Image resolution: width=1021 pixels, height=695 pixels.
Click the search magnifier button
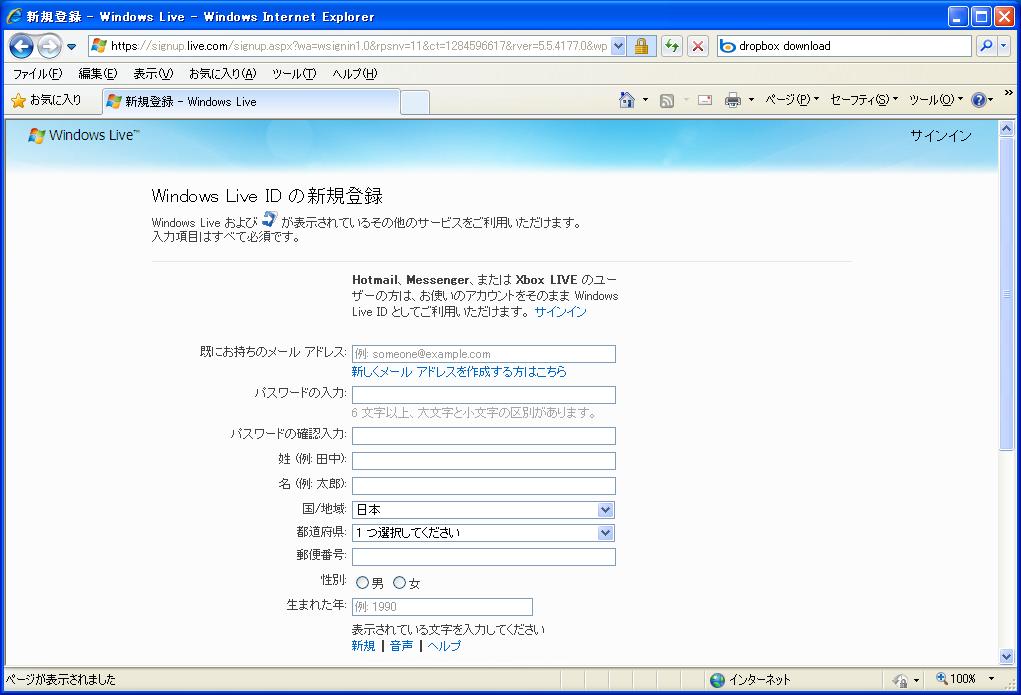click(986, 46)
